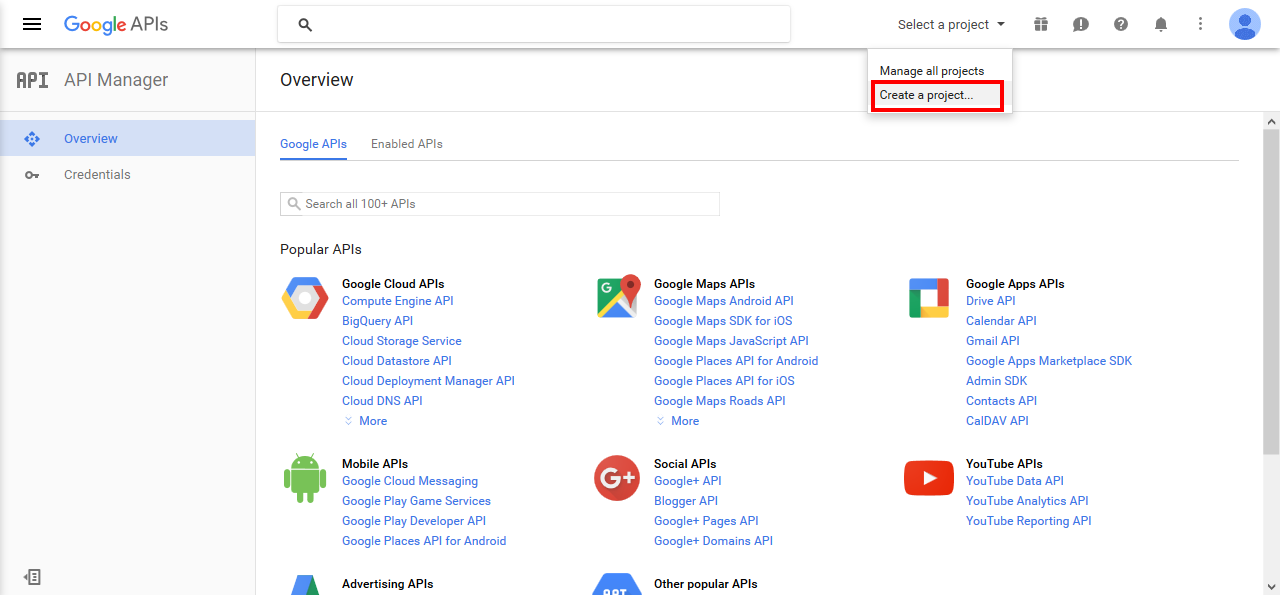Click the Search all 100+ APIs field
The height and width of the screenshot is (595, 1280).
[x=499, y=203]
